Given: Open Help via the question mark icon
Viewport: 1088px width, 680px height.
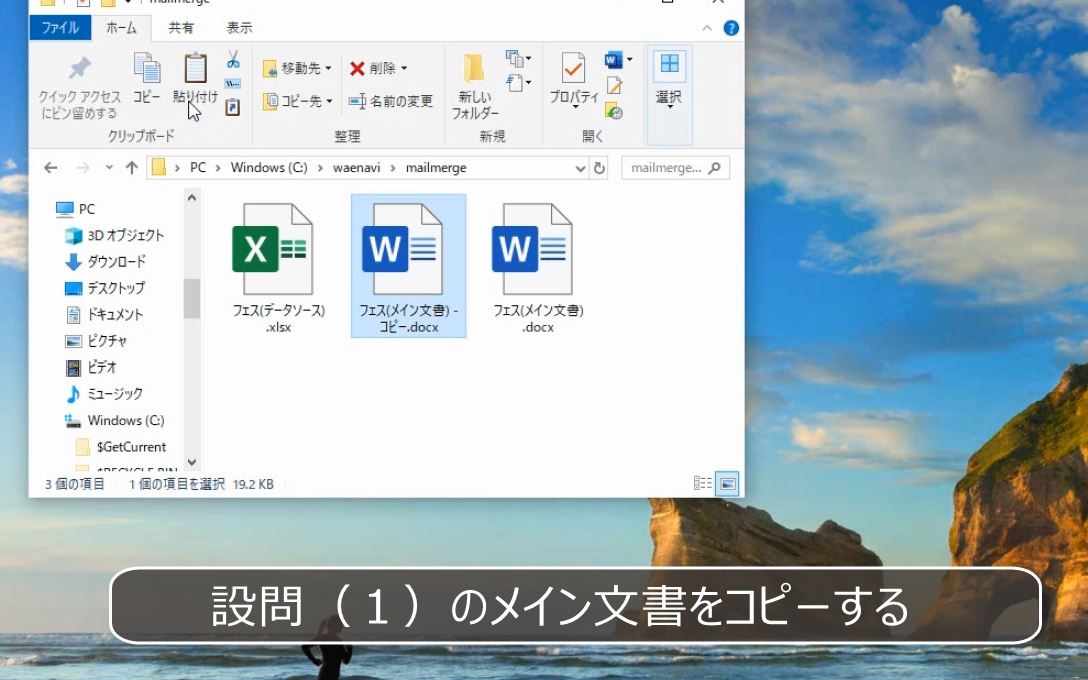Looking at the screenshot, I should 731,27.
